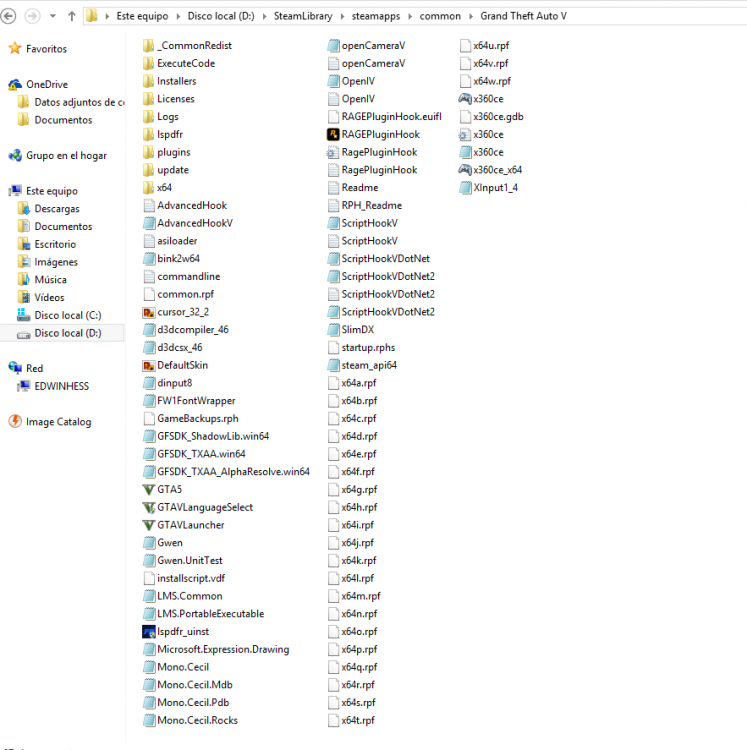Image resolution: width=747 pixels, height=750 pixels.
Task: Select the x64w.rpf file
Action: pyautogui.click(x=485, y=81)
